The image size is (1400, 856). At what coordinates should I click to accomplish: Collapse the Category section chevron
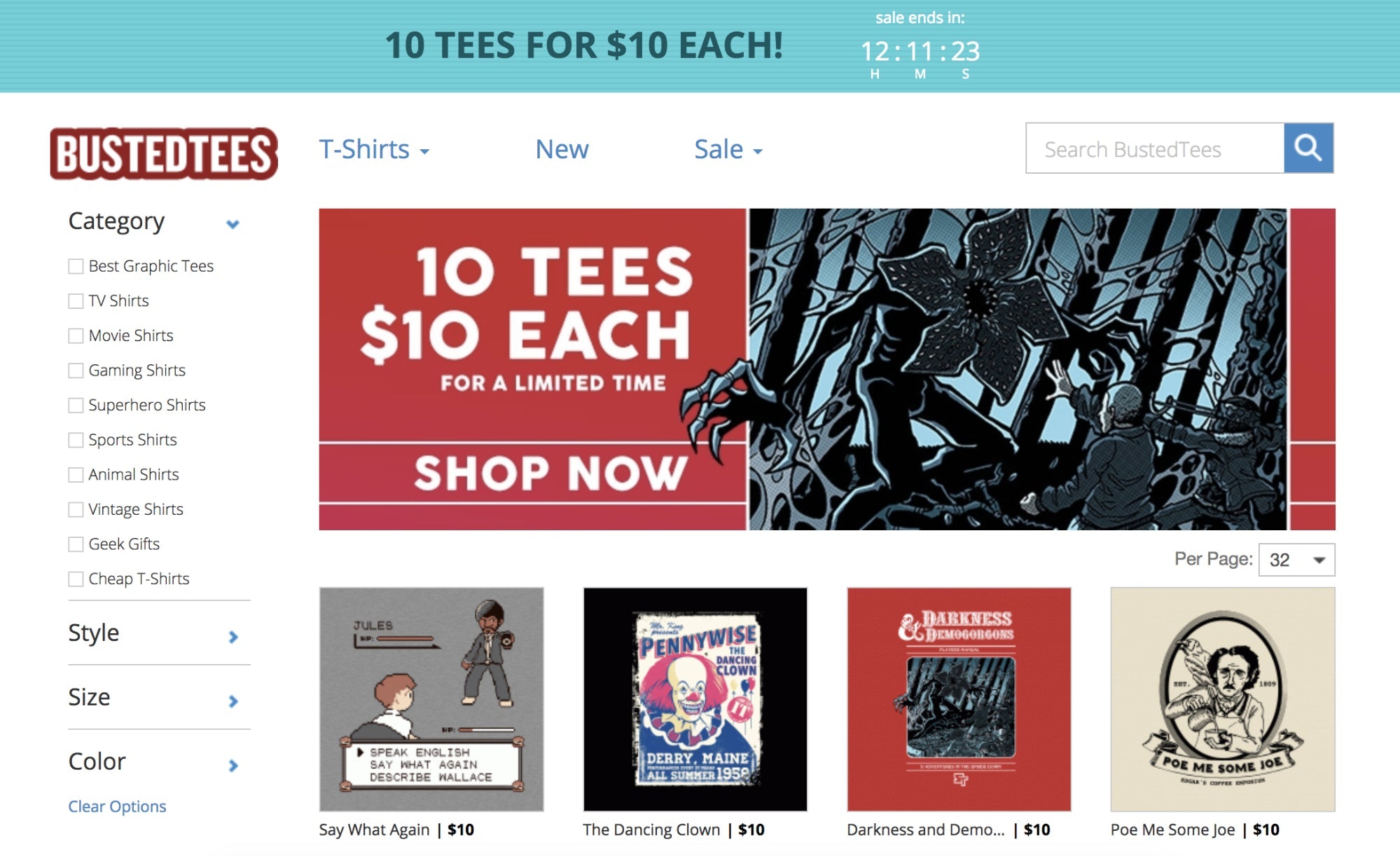[x=233, y=224]
